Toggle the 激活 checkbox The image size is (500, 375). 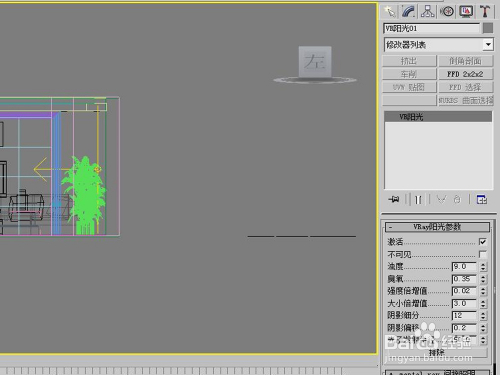(482, 241)
